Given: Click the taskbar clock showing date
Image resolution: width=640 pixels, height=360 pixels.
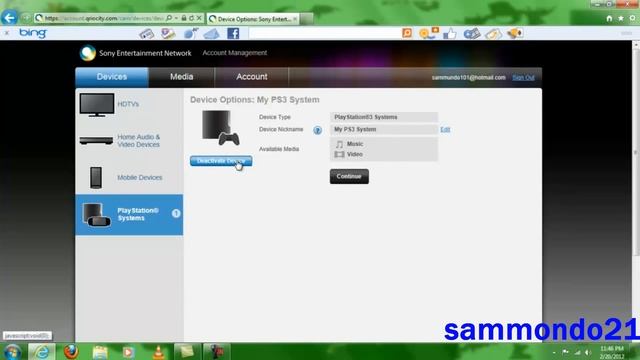Looking at the screenshot, I should point(612,352).
